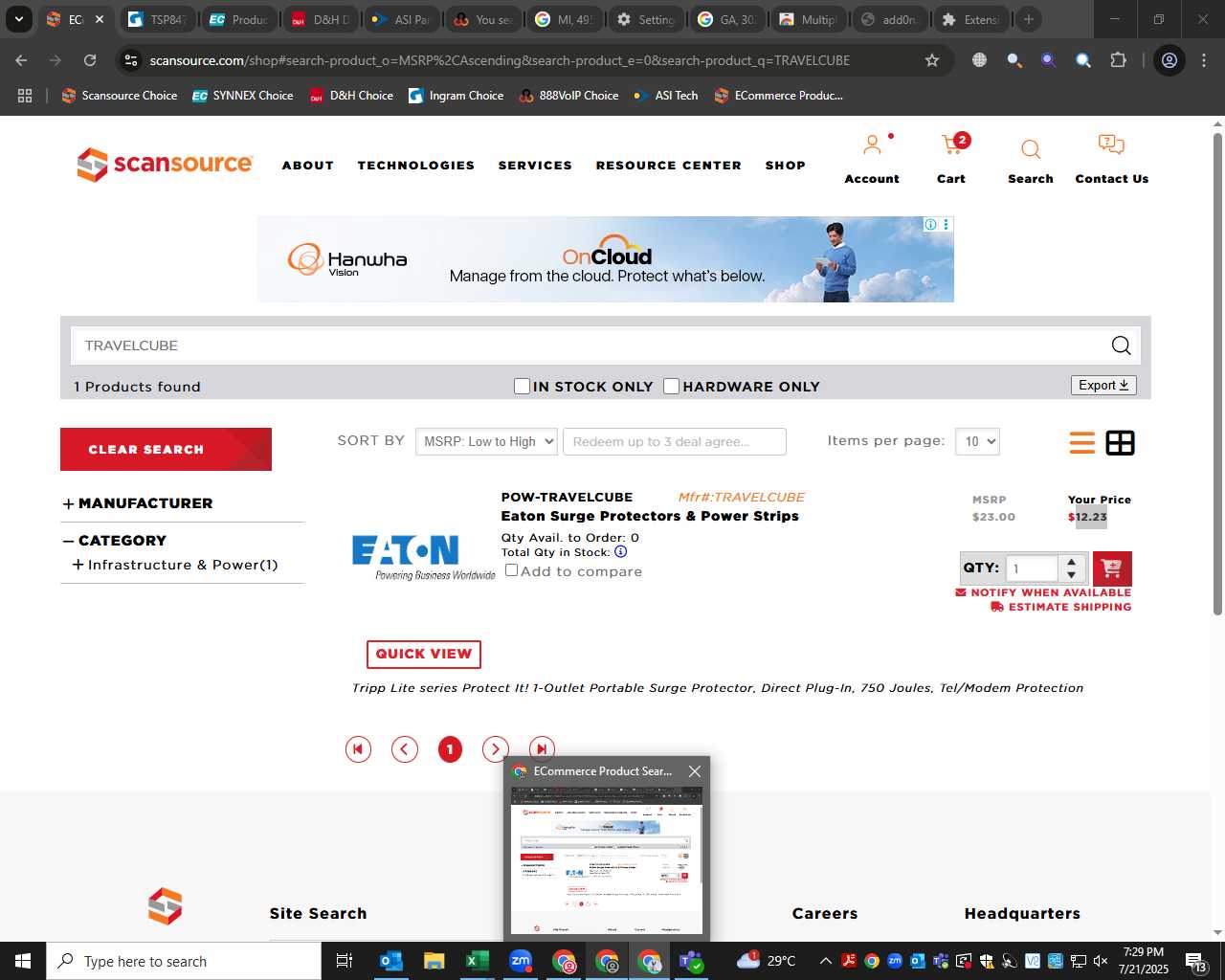Go to last results page
Screen dimensions: 1225x980
click(x=542, y=749)
